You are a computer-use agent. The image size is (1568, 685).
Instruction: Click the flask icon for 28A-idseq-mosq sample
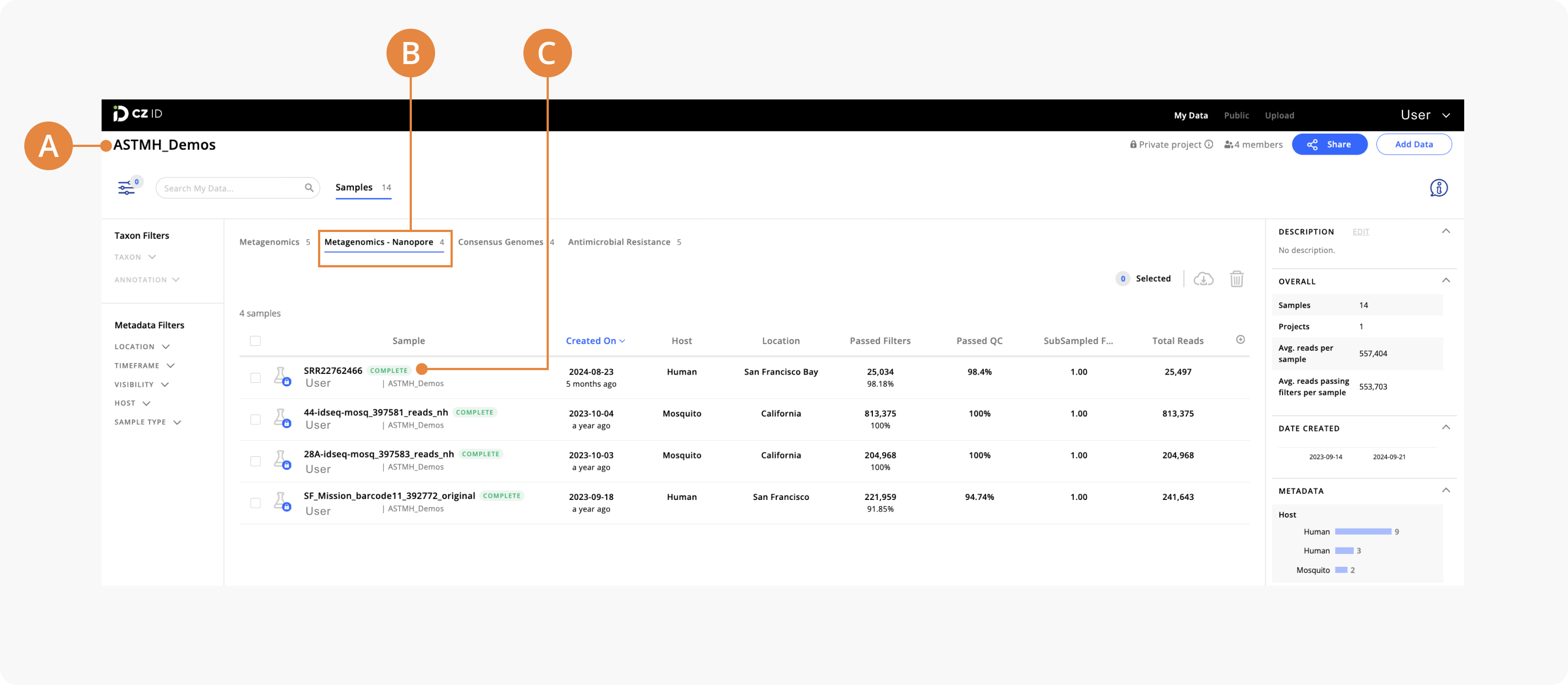point(282,460)
